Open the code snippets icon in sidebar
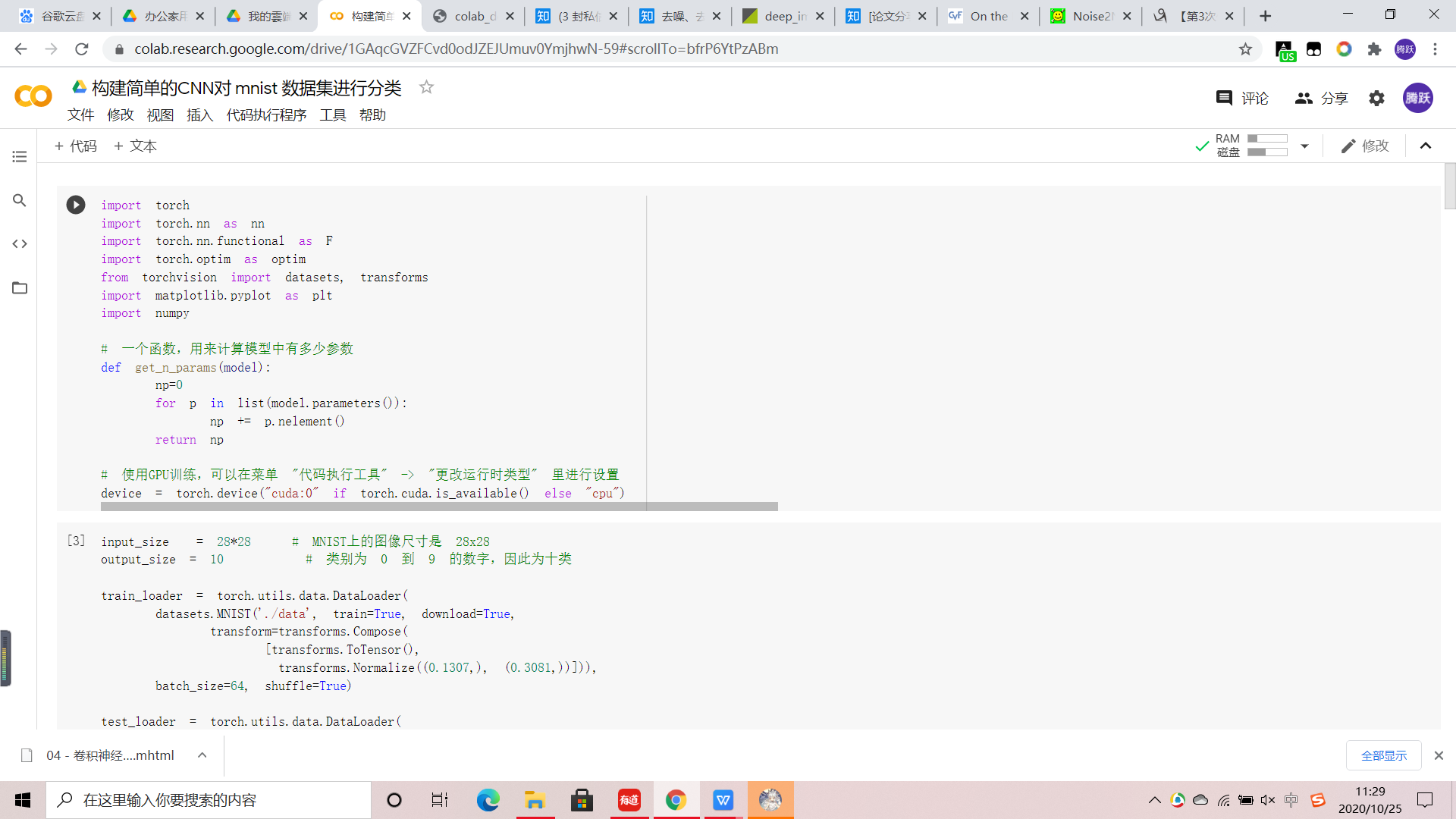The width and height of the screenshot is (1456, 819). coord(20,244)
